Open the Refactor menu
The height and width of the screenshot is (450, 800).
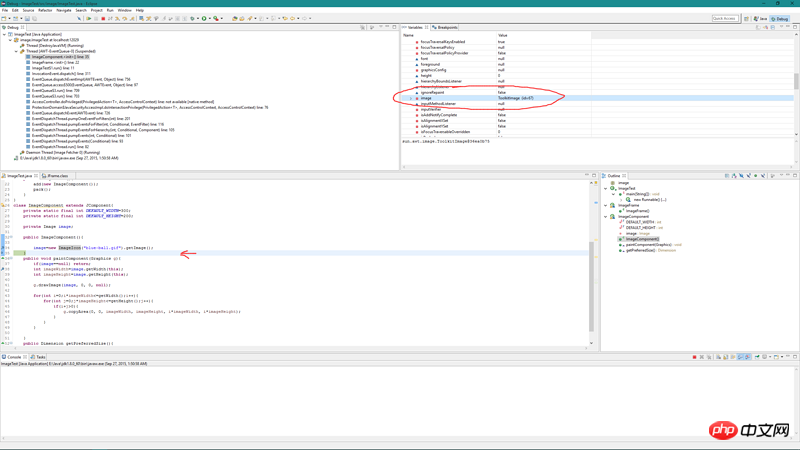click(45, 10)
